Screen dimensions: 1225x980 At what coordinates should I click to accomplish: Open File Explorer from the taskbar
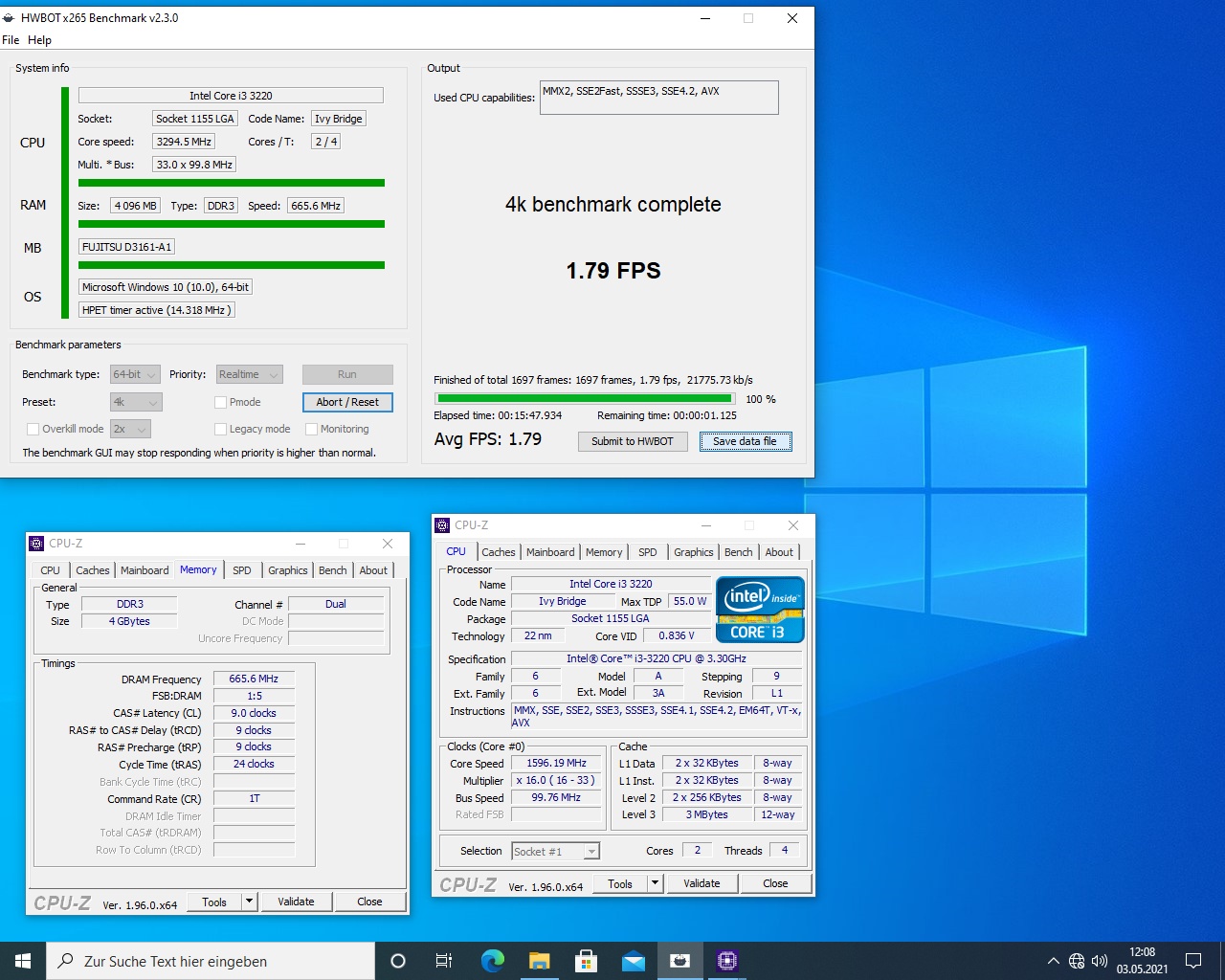click(x=539, y=961)
